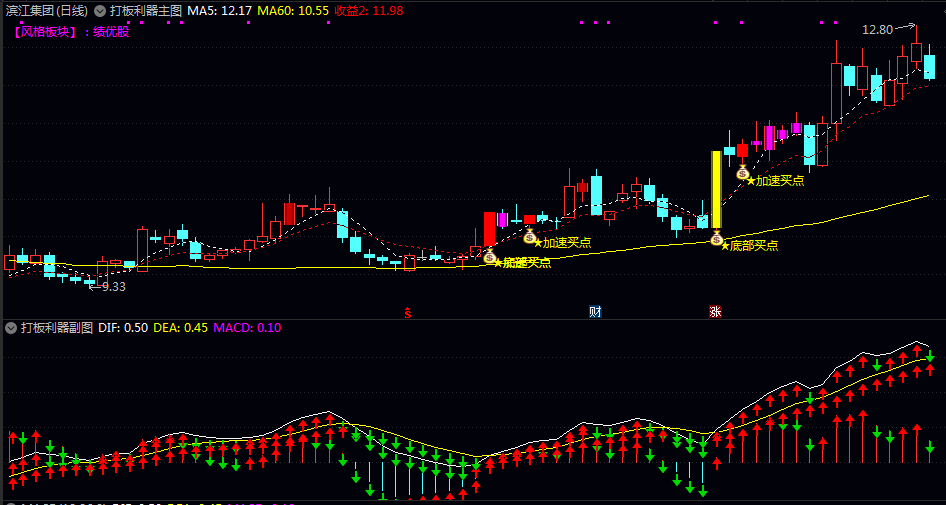
Task: Select 滨江集团(日线) stock title
Action: [46, 11]
